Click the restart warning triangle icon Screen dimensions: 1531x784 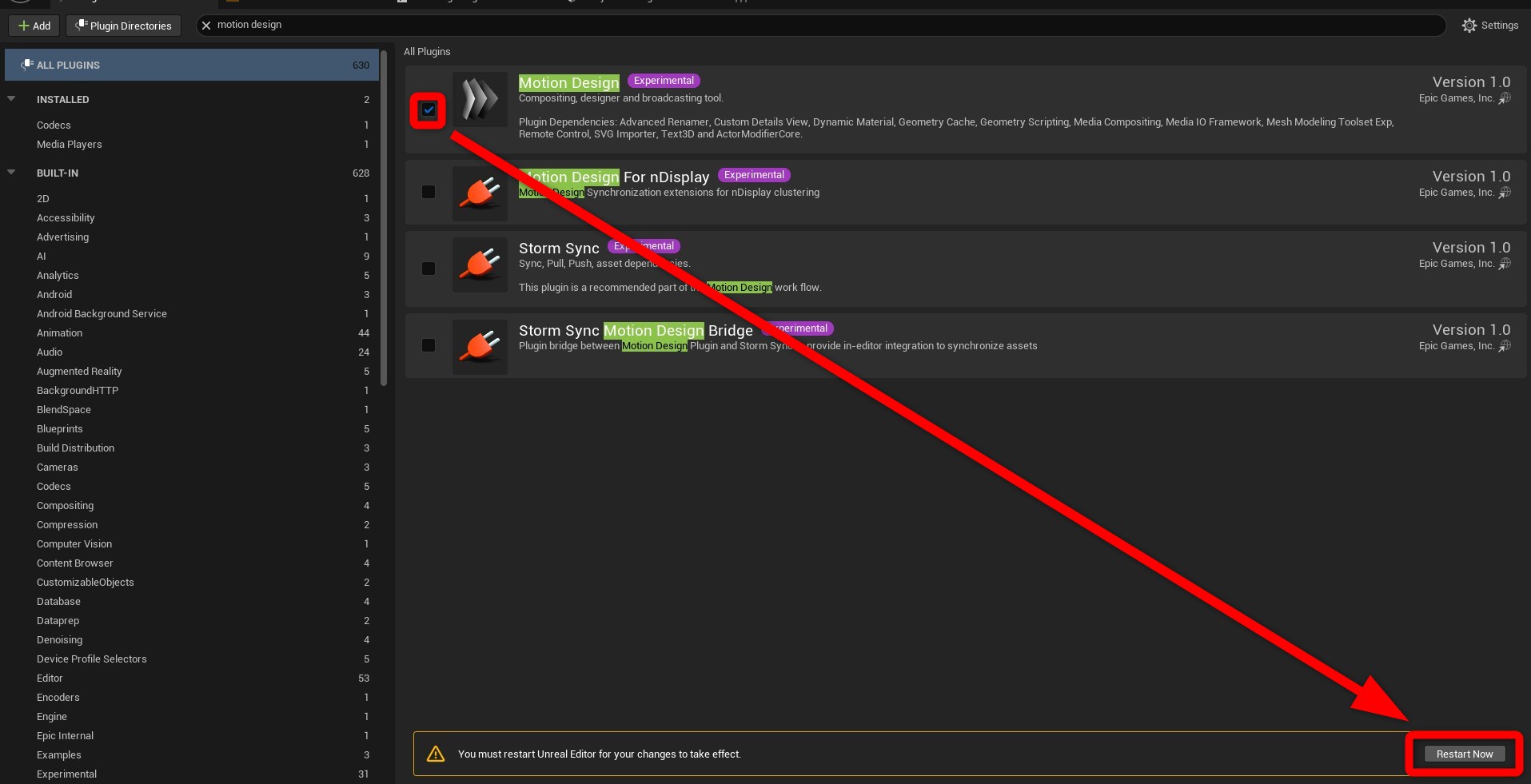tap(436, 754)
